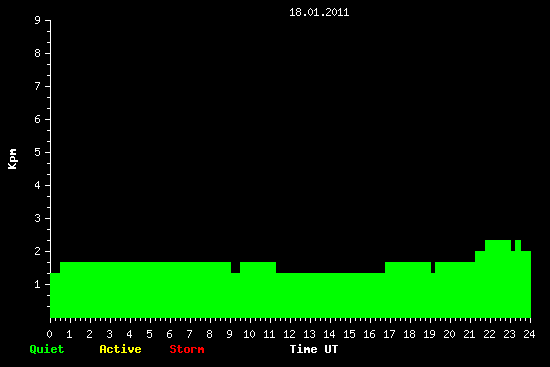The image size is (550, 367).
Task: Click the Time UT axis label
Action: coord(314,349)
